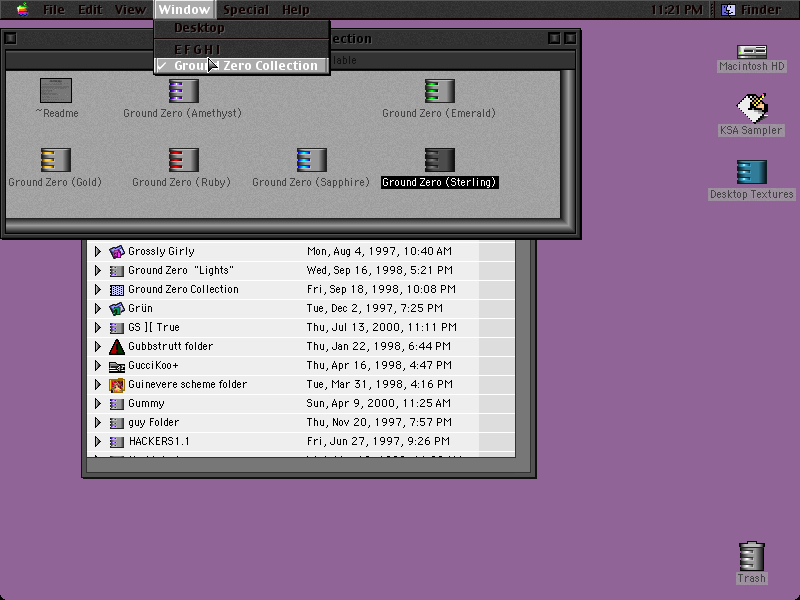Expand the GS ][ True disclosure triangle
This screenshot has height=600, width=800.
click(x=97, y=328)
